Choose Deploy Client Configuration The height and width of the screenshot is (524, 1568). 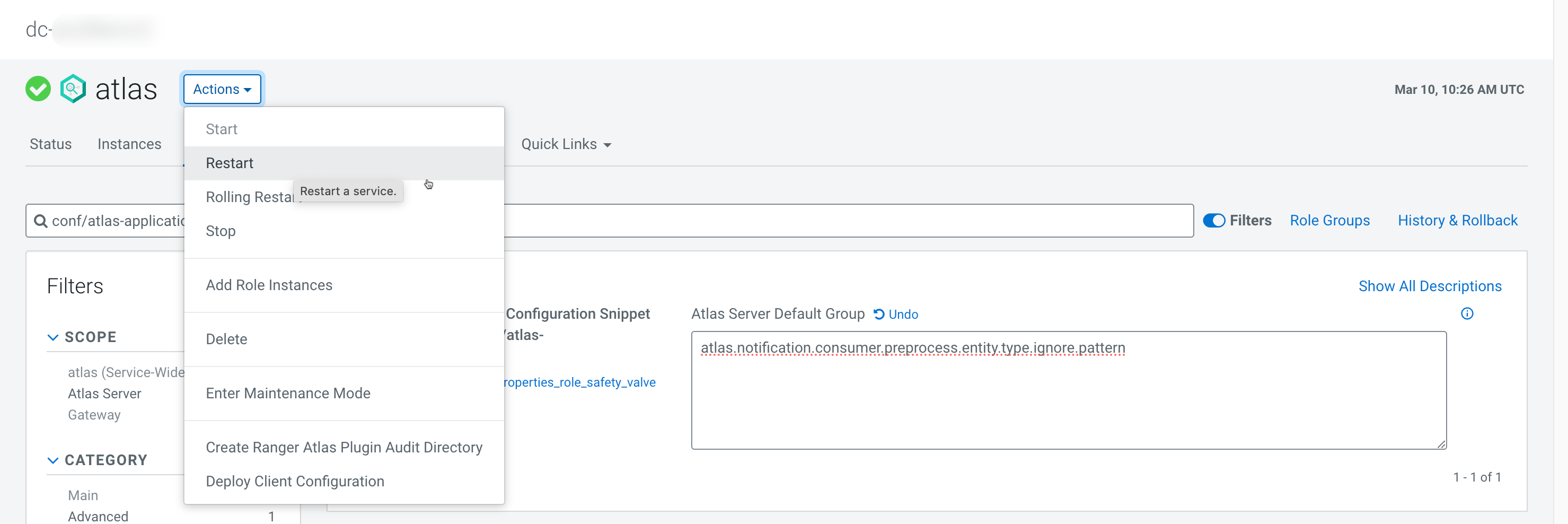295,482
